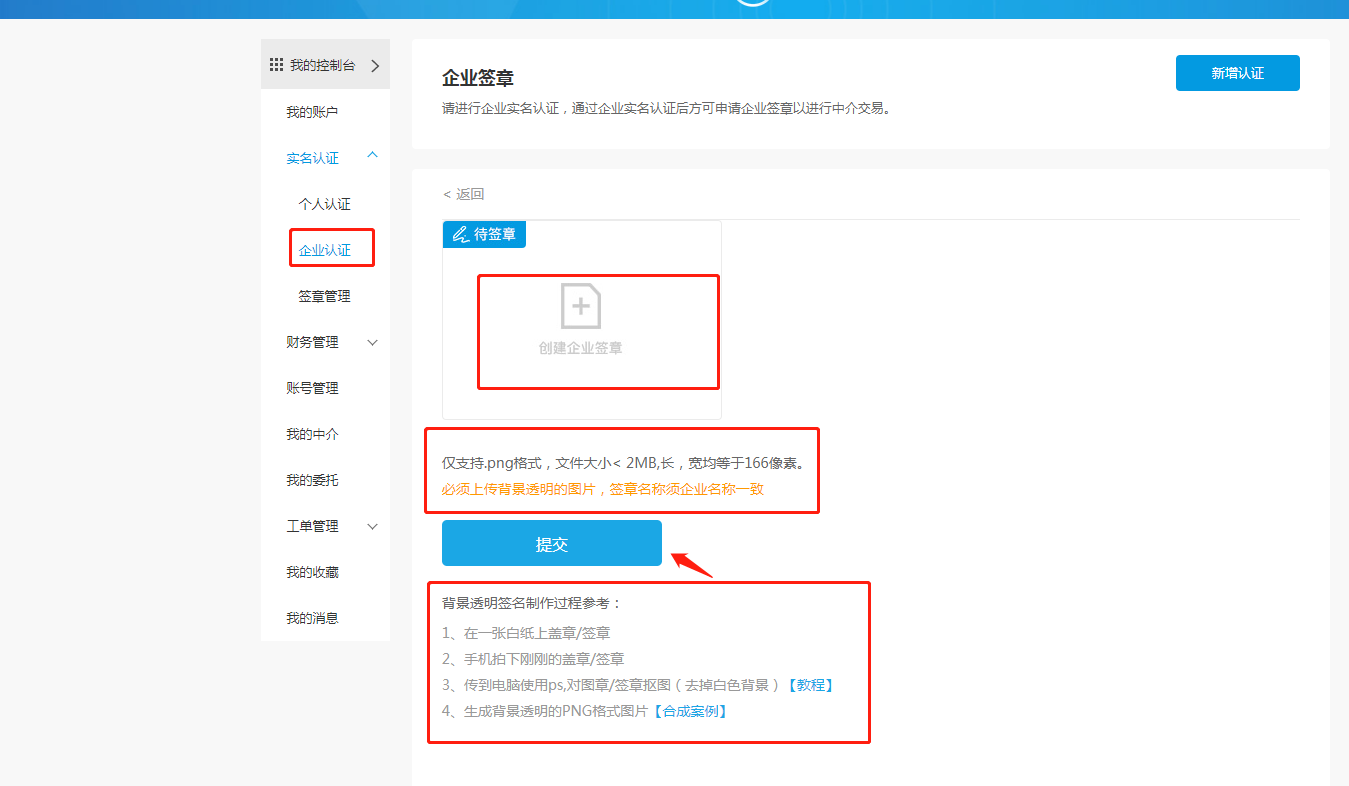Select 企业认证 menu item
This screenshot has width=1349, height=786.
pyautogui.click(x=325, y=250)
